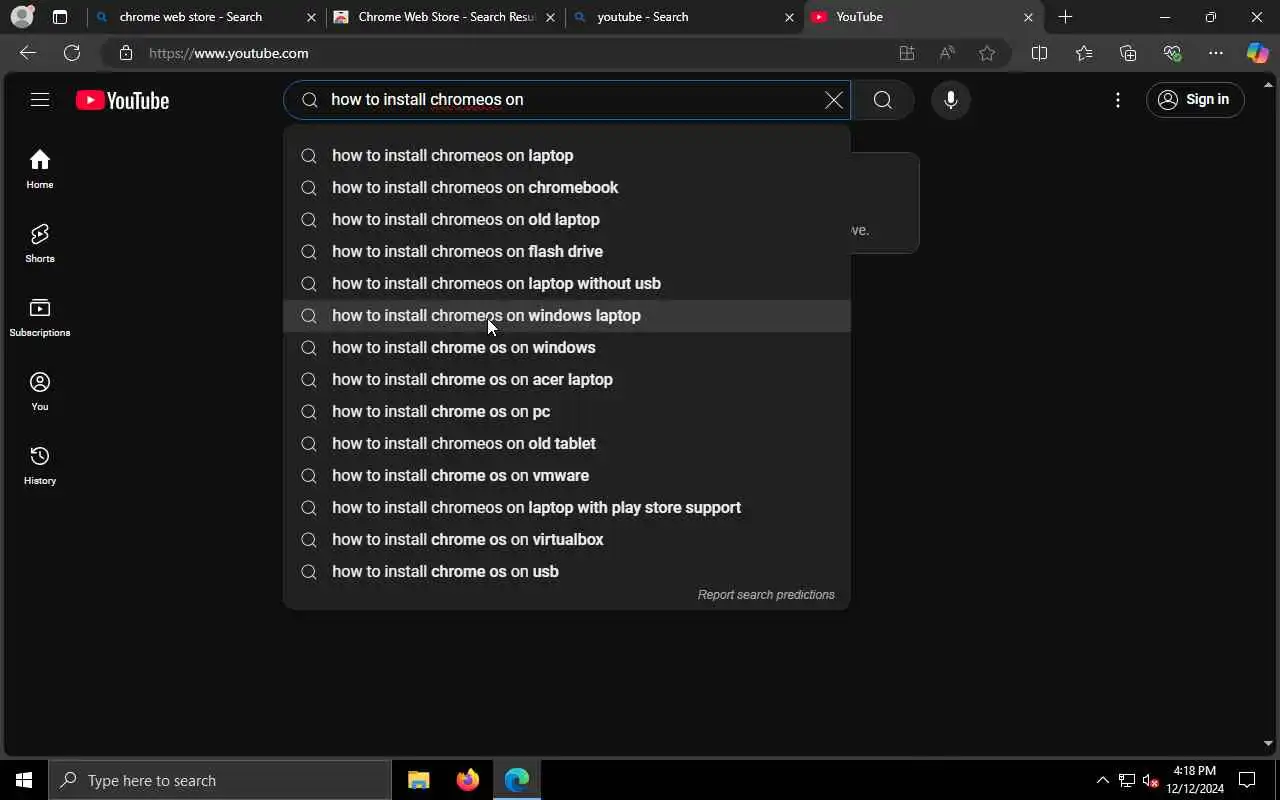The image size is (1280, 800).
Task: Open Subscriptions in the sidebar
Action: click(40, 317)
